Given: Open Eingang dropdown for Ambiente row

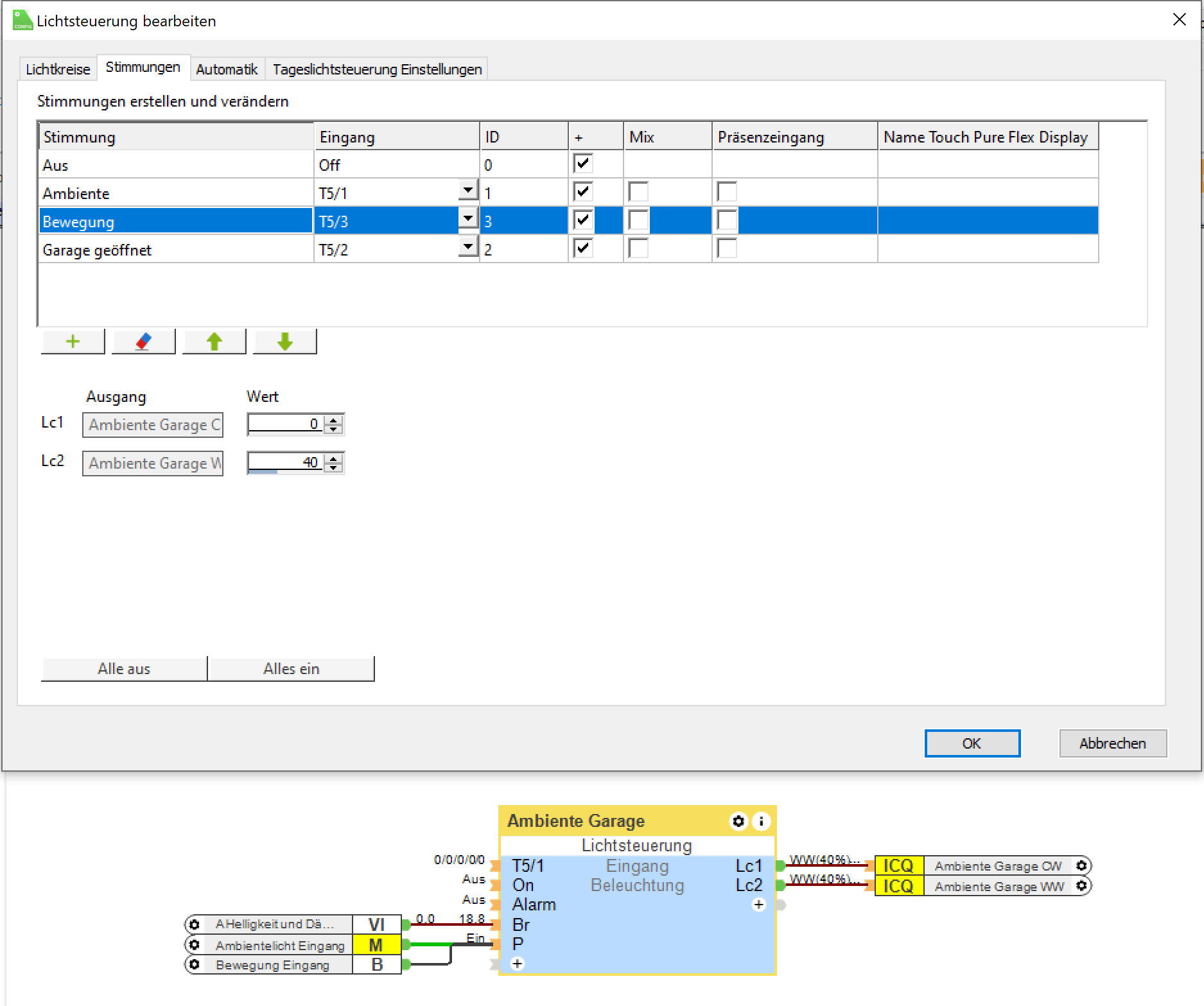Looking at the screenshot, I should click(468, 191).
